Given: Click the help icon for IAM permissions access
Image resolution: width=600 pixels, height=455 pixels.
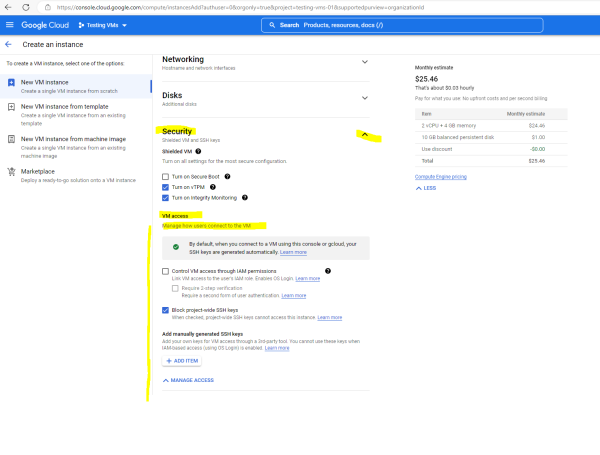Looking at the screenshot, I should click(x=328, y=271).
